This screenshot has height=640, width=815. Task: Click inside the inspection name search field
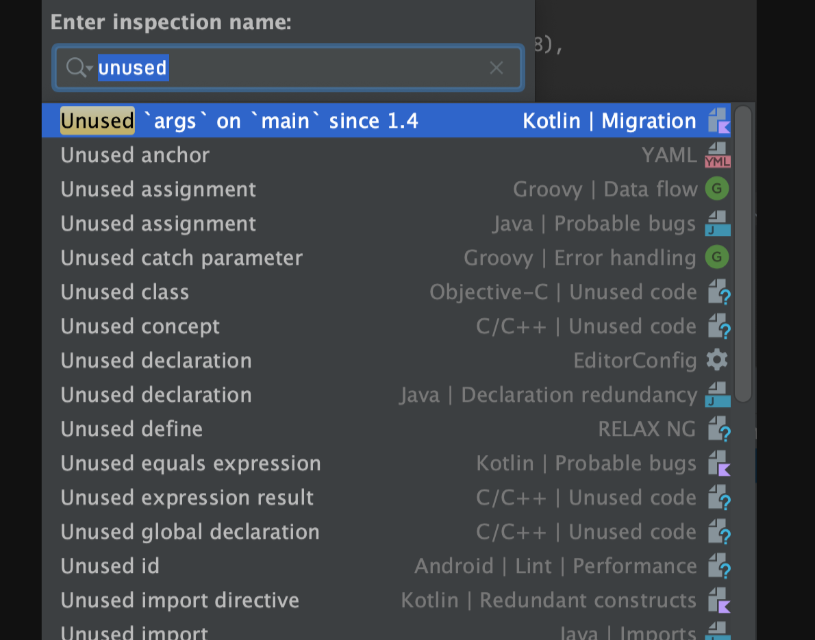click(x=280, y=68)
